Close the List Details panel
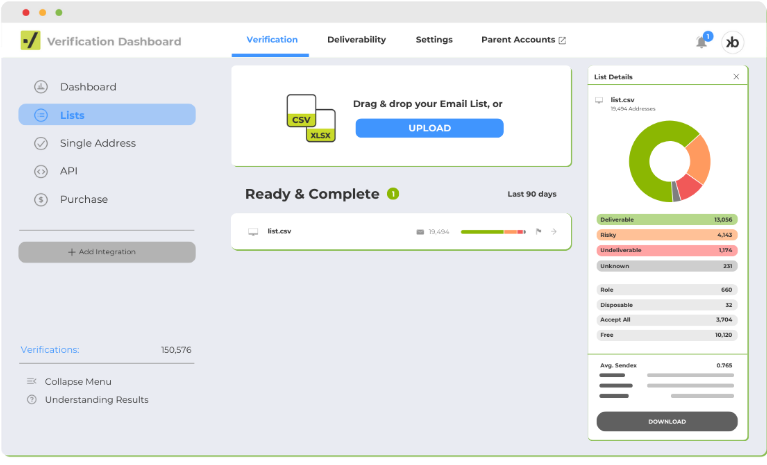The width and height of the screenshot is (767, 465). 736,77
